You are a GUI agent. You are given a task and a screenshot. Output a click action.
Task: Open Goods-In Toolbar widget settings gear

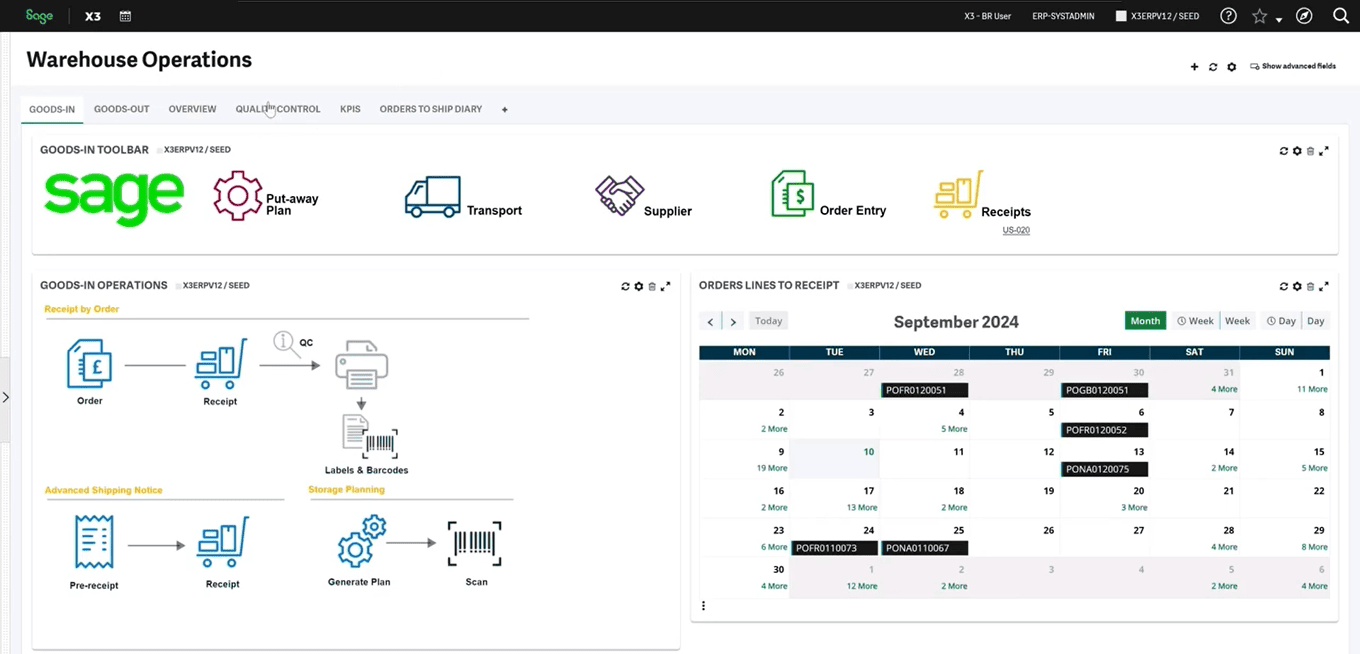(x=1297, y=151)
